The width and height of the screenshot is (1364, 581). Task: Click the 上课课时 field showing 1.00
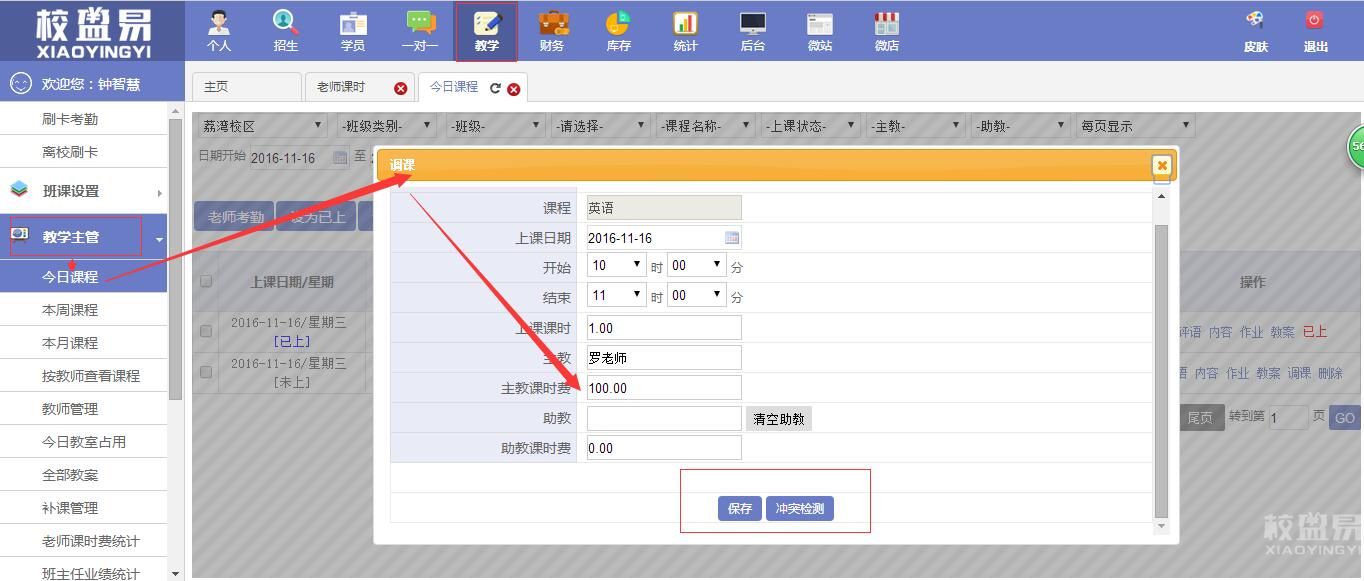[x=664, y=328]
